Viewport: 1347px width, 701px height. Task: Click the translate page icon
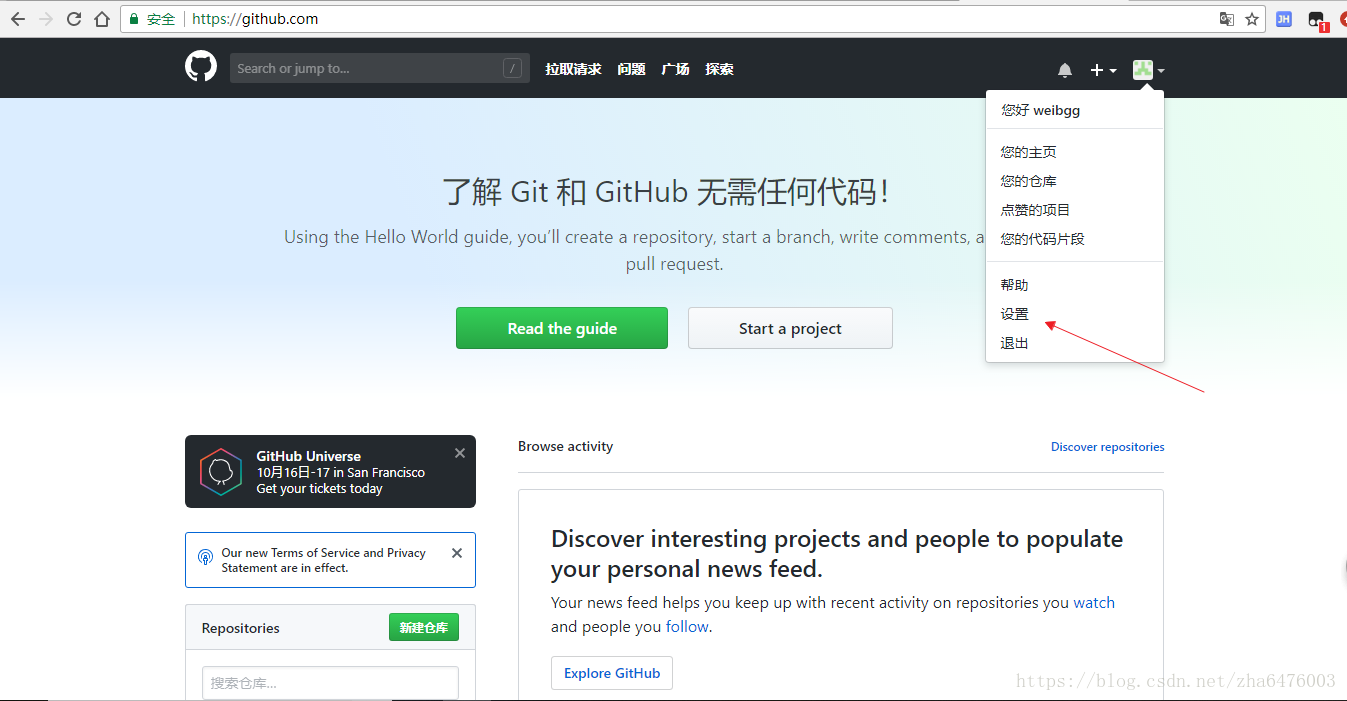(1227, 19)
